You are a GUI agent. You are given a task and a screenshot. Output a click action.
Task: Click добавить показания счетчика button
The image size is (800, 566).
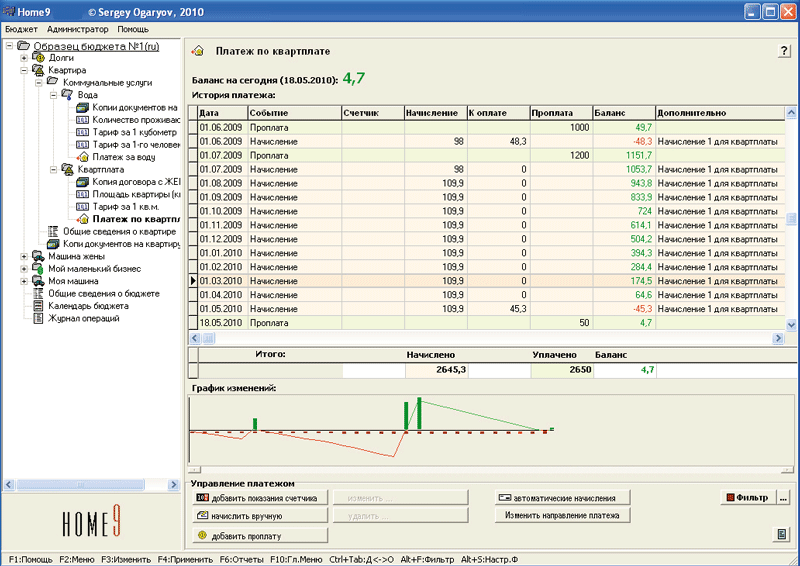[x=260, y=497]
